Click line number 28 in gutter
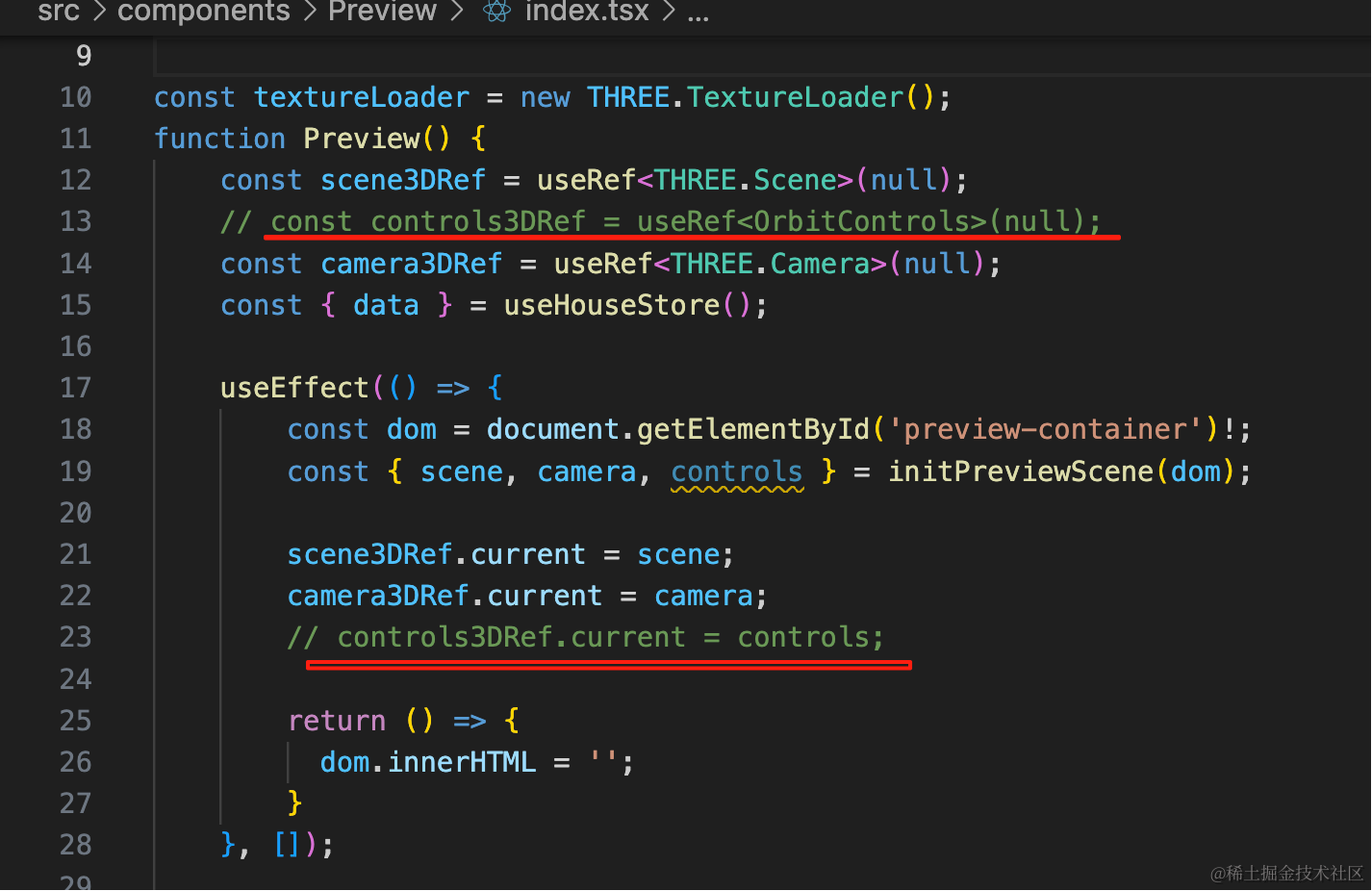This screenshot has width=1372, height=891. click(76, 845)
